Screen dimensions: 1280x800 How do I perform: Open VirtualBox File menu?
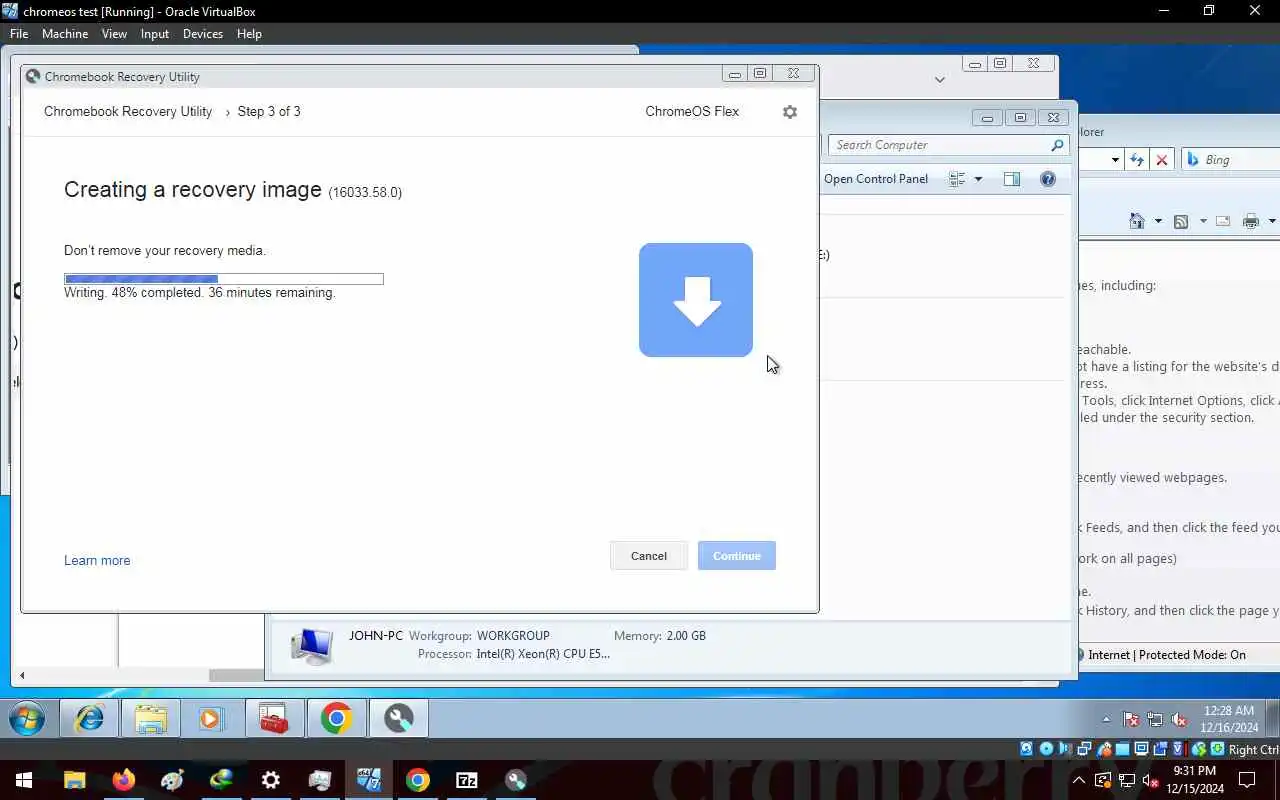point(19,33)
